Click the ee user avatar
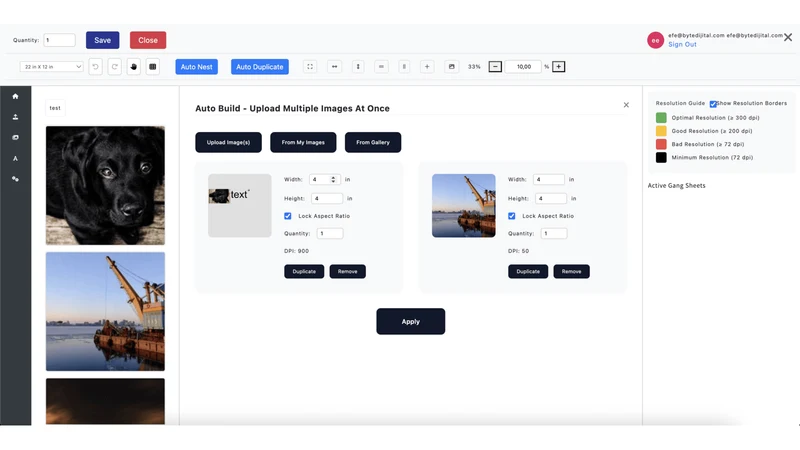Image resolution: width=800 pixels, height=450 pixels. pos(656,40)
